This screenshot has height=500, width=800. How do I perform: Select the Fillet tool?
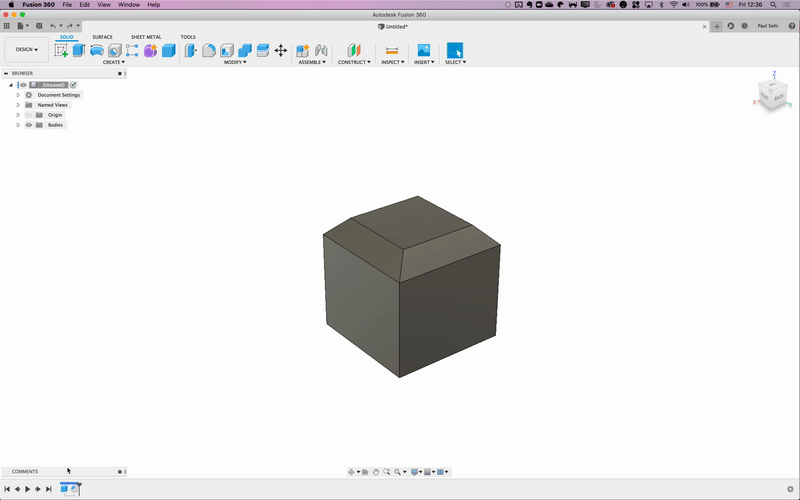pos(209,50)
